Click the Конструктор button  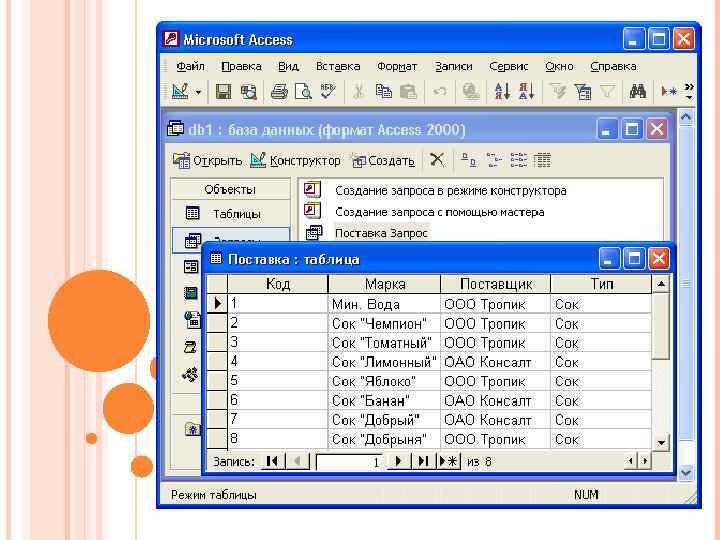pos(295,161)
